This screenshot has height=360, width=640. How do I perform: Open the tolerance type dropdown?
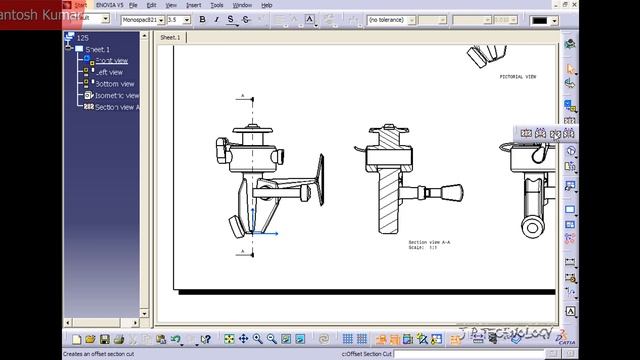411,20
